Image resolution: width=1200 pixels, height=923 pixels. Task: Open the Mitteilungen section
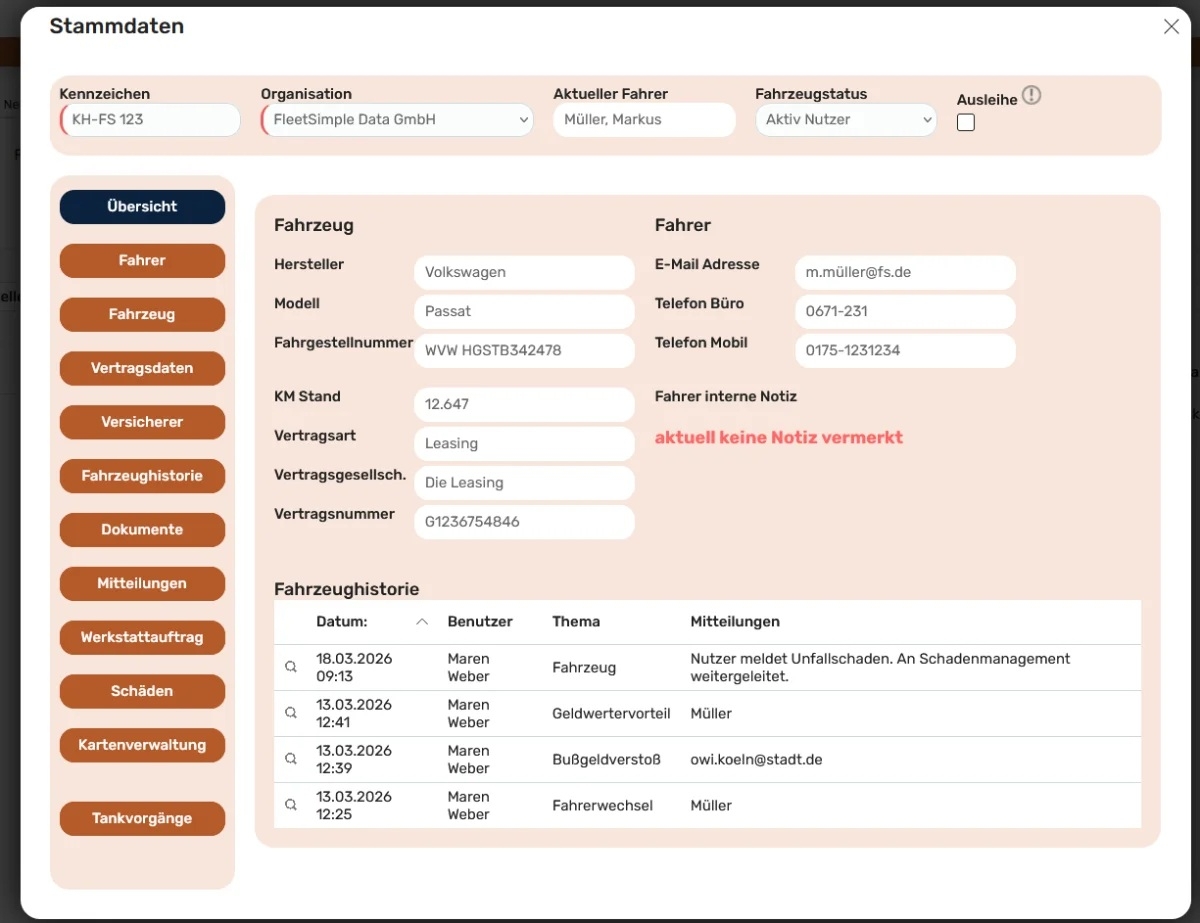142,584
